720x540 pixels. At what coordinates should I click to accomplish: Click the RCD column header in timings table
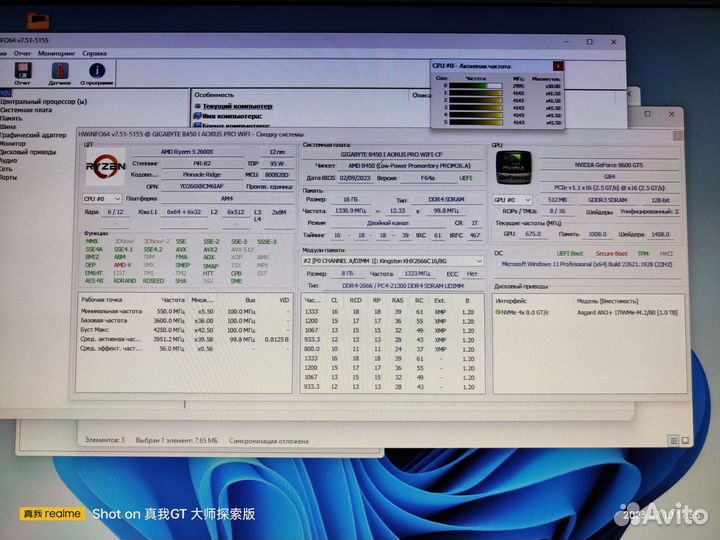click(x=355, y=300)
